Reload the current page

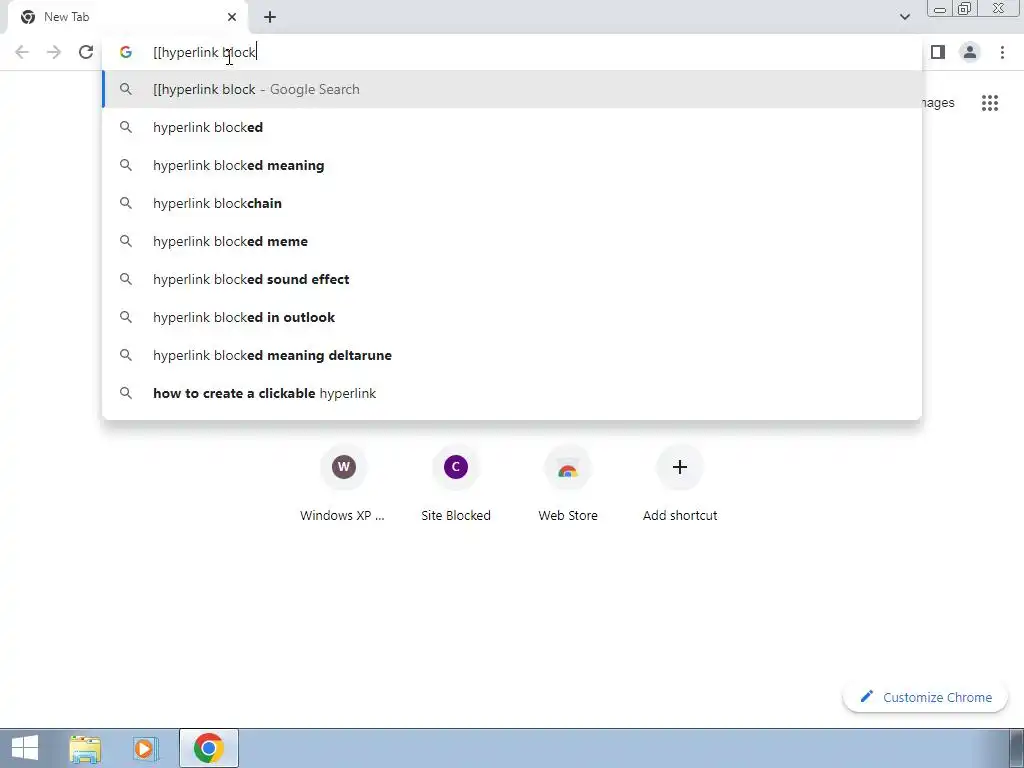pos(86,52)
